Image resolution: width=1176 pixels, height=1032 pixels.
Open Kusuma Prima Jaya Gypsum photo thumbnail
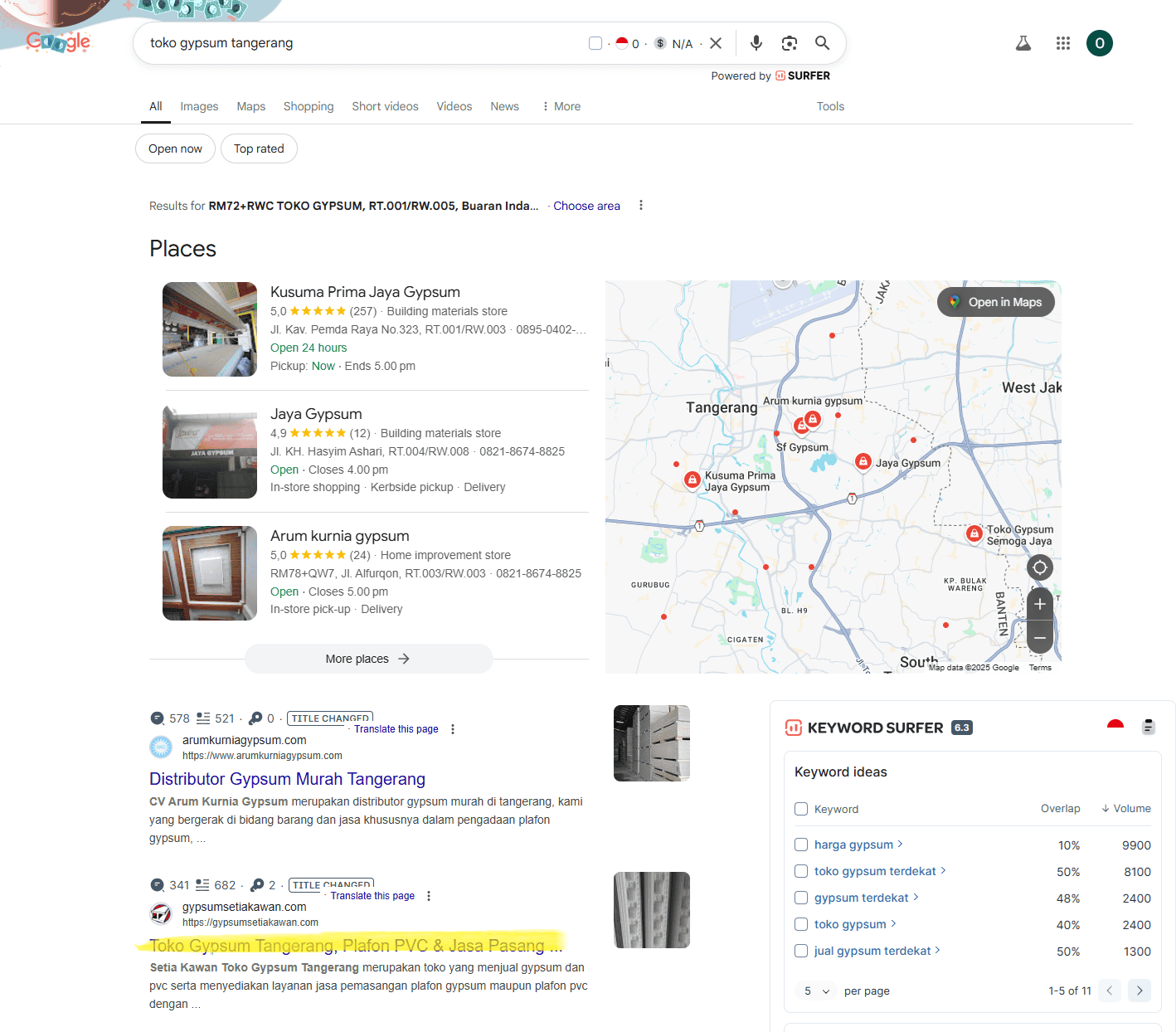pyautogui.click(x=210, y=329)
